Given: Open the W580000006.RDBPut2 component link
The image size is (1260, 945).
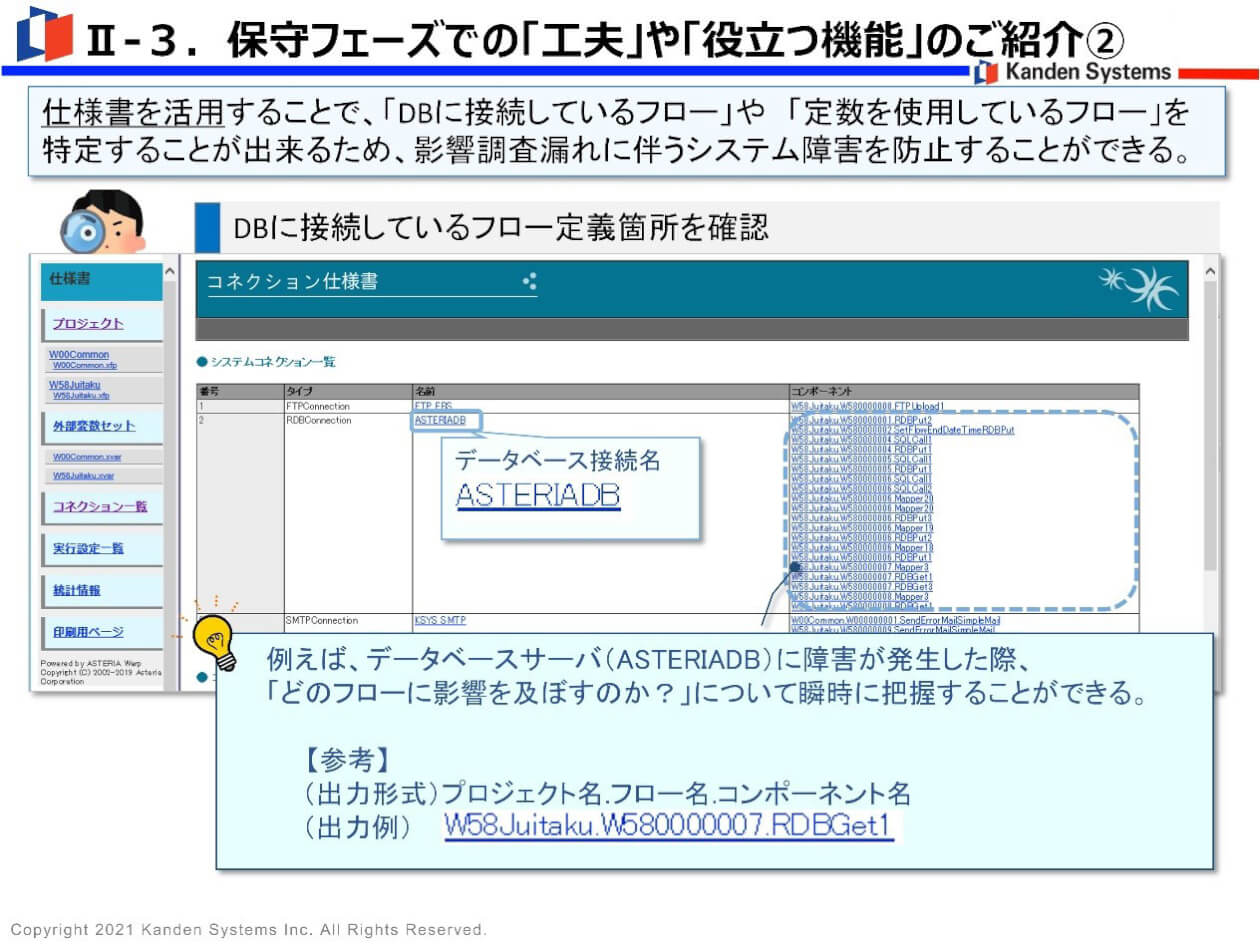Looking at the screenshot, I should (x=862, y=538).
